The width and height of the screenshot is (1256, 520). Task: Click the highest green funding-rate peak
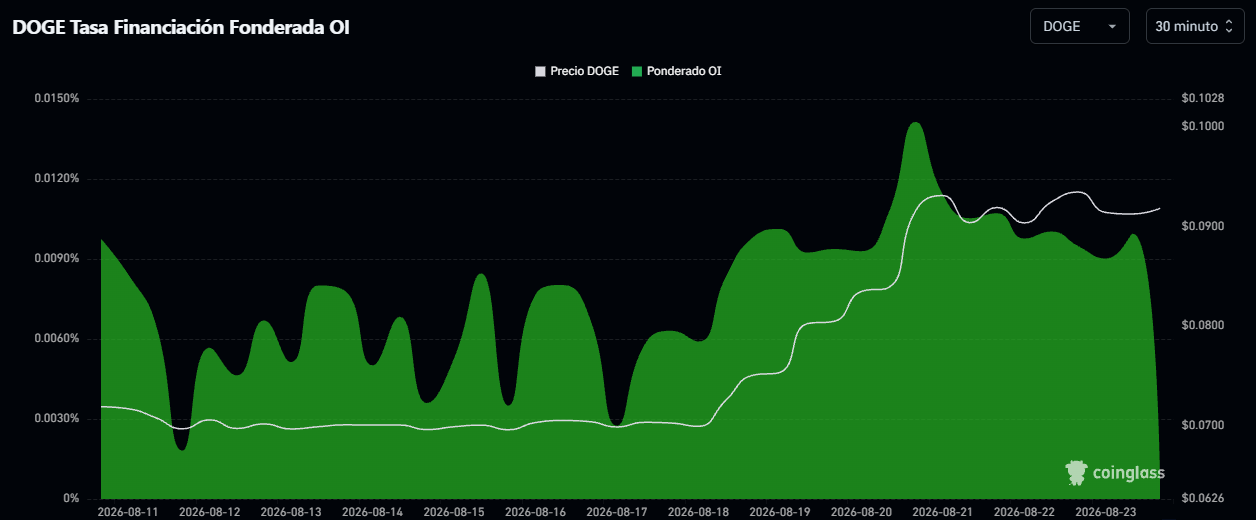pos(915,124)
